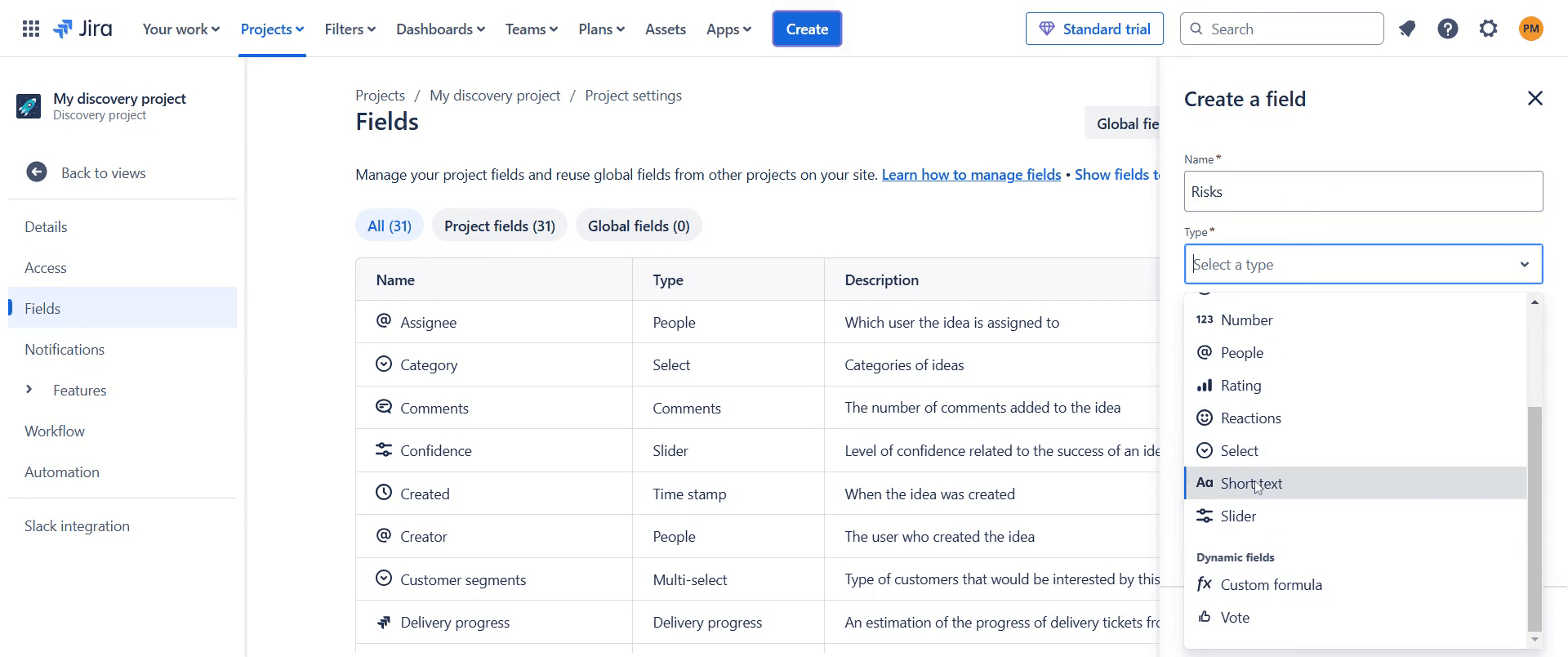Click the Name input field containing Risks

(1363, 192)
